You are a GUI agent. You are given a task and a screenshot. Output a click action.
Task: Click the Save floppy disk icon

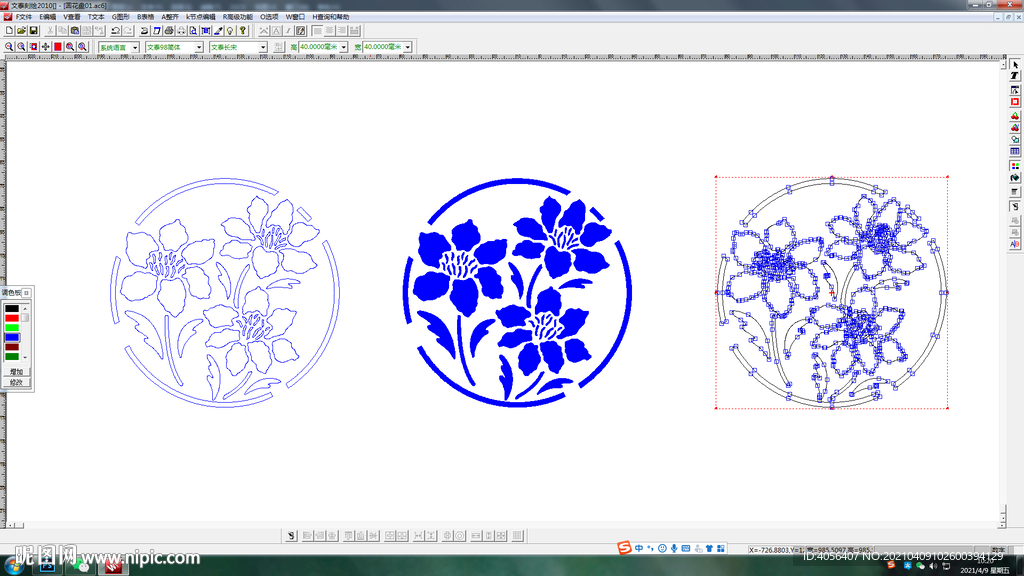coord(33,31)
